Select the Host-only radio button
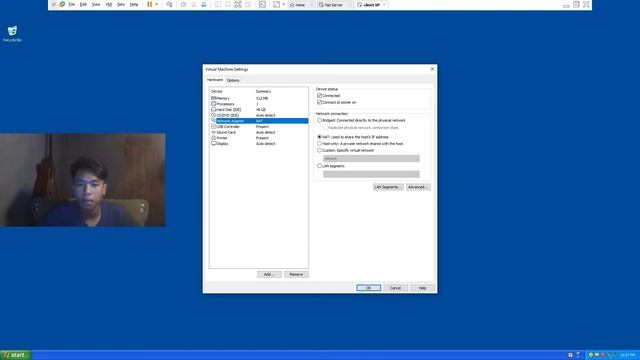 (x=320, y=144)
